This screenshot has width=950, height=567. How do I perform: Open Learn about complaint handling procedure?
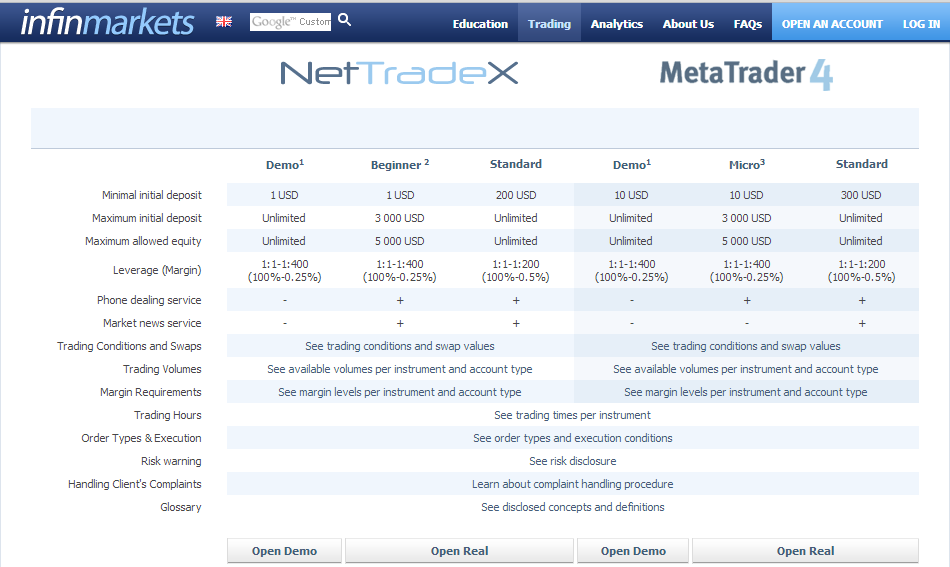573,484
